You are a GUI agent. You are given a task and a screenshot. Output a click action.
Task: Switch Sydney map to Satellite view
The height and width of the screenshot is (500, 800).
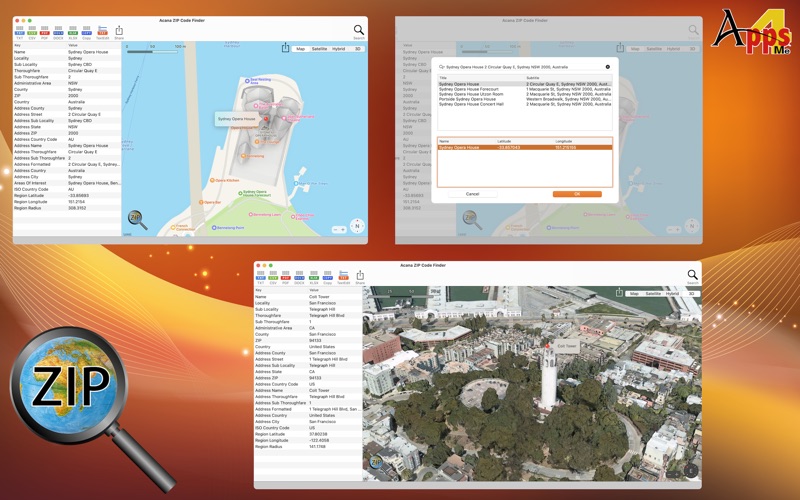319,48
